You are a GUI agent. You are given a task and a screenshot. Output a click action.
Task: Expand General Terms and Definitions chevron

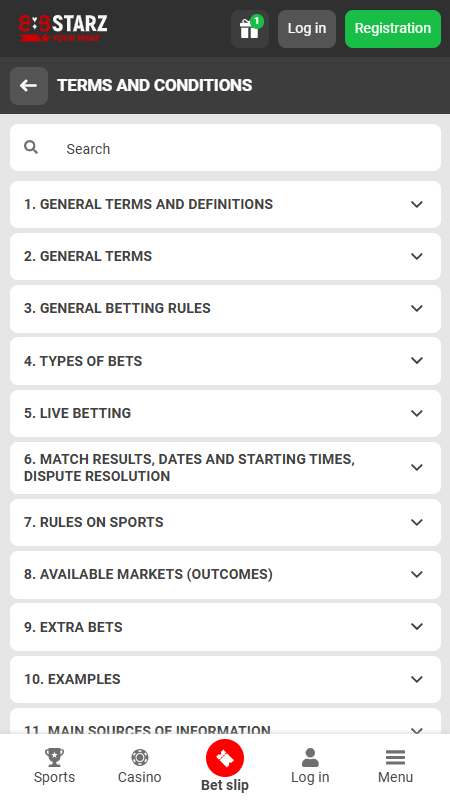tap(417, 205)
